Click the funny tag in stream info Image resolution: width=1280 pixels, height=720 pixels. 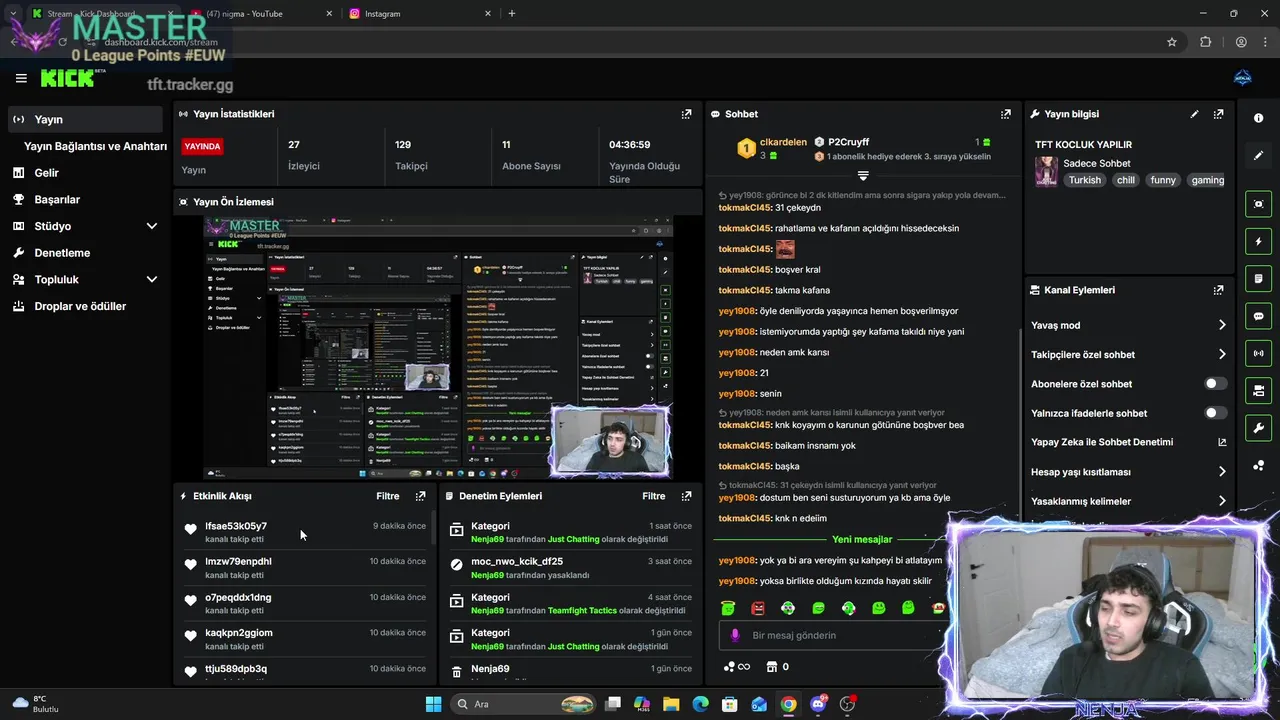(1163, 180)
